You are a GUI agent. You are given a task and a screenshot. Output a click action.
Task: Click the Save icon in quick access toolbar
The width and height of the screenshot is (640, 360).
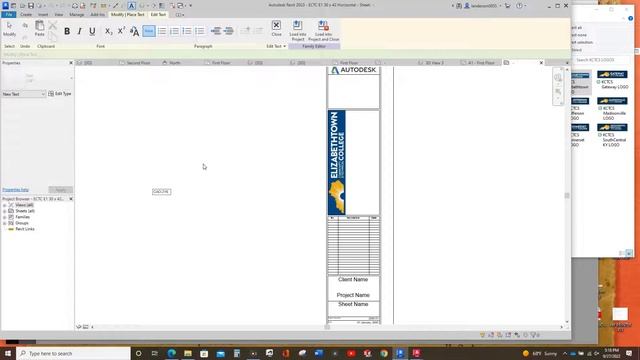click(31, 6)
